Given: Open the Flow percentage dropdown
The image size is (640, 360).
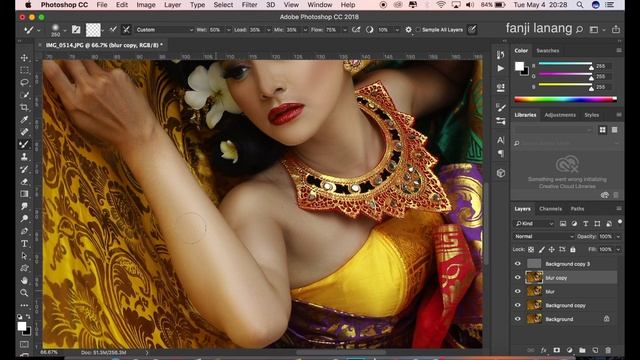Looking at the screenshot, I should (345, 30).
